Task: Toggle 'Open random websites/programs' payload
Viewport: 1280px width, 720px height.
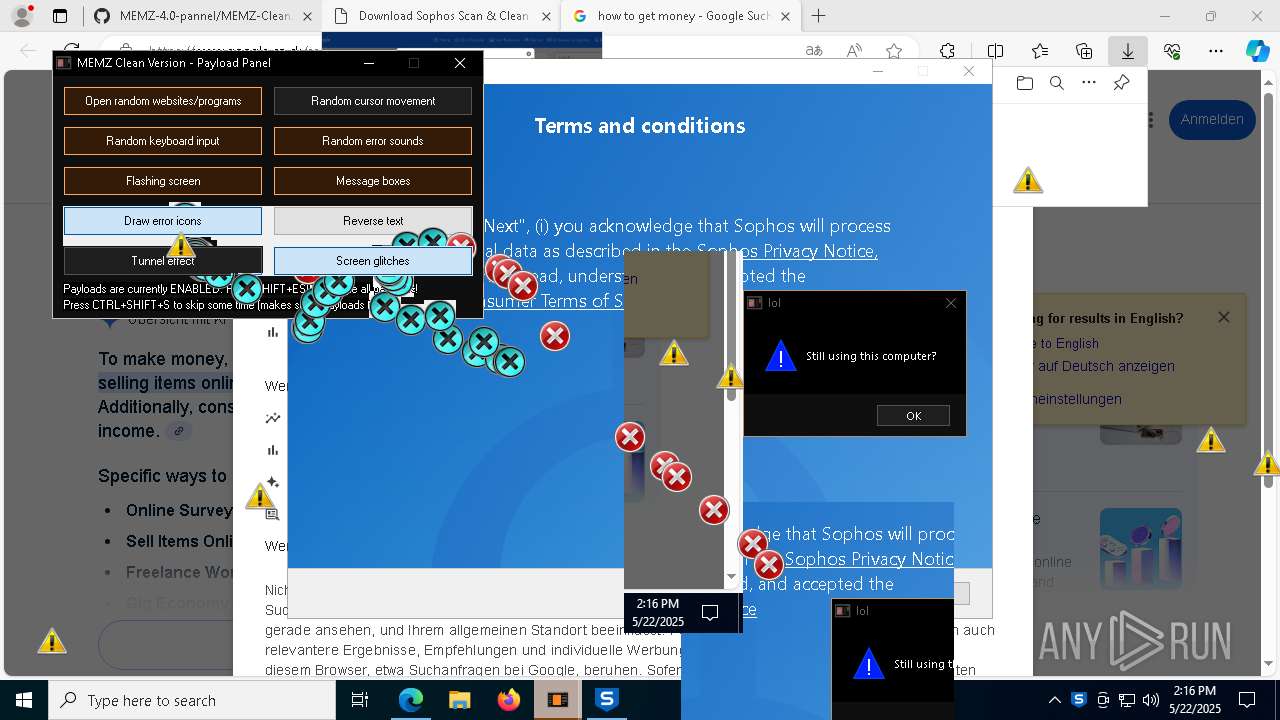Action: 163,101
